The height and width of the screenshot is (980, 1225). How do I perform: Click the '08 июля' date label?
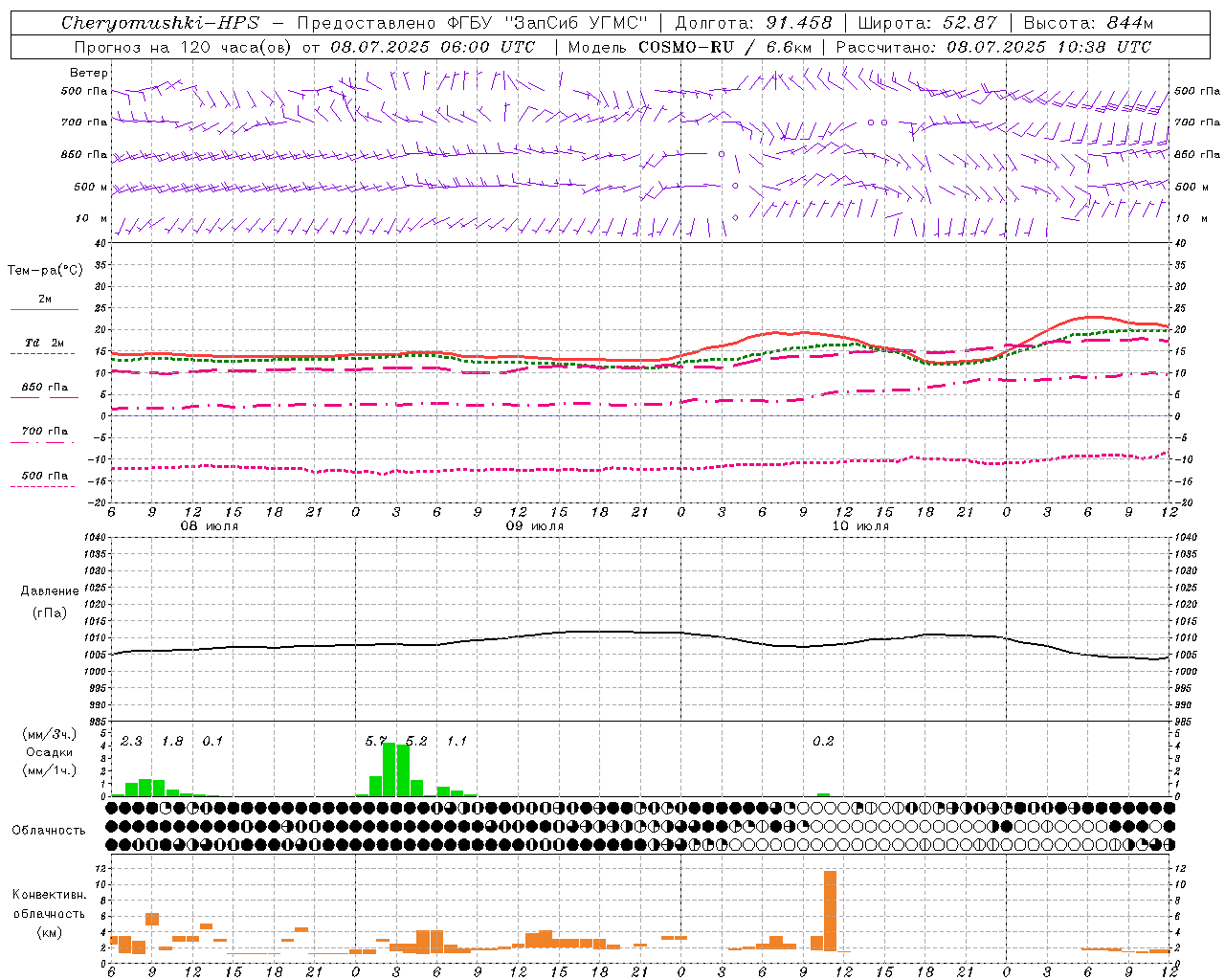point(210,526)
